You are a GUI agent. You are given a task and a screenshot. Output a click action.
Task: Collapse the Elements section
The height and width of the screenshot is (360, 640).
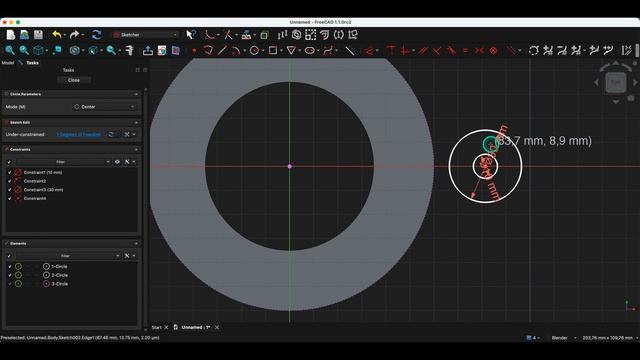[x=136, y=243]
